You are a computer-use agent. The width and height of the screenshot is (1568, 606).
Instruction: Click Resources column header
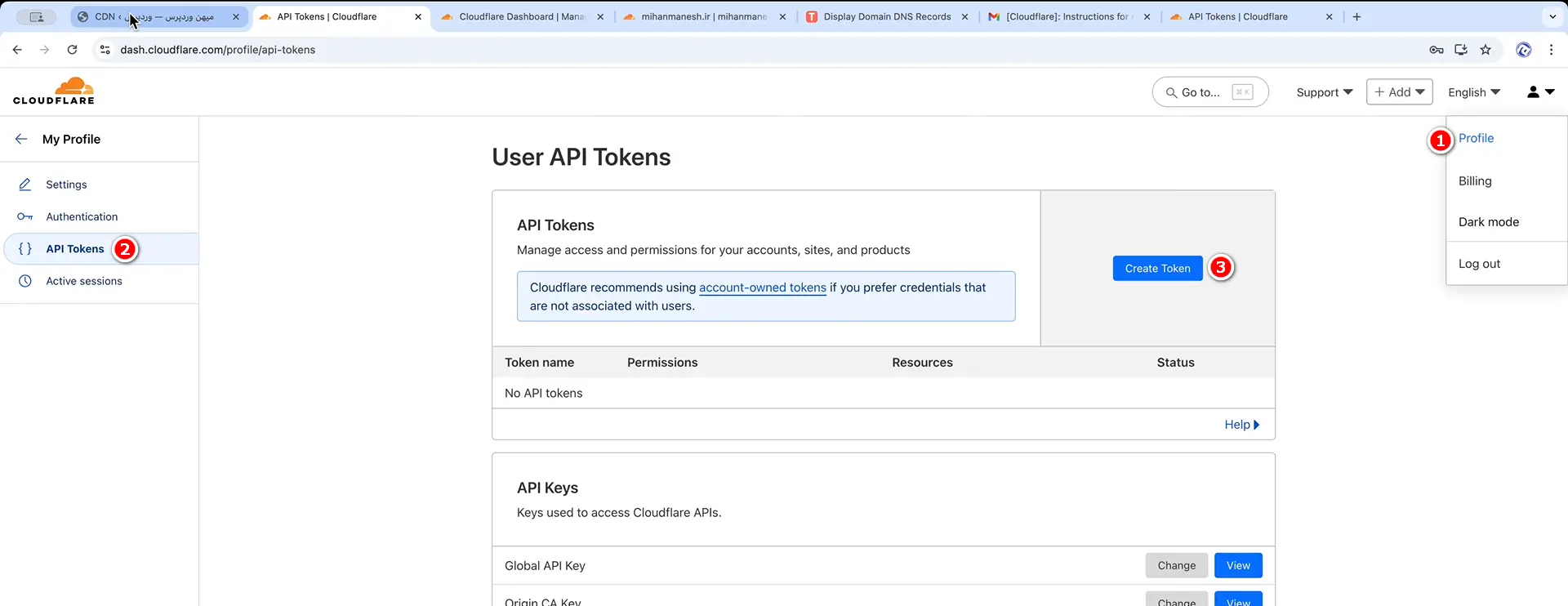[x=922, y=363]
